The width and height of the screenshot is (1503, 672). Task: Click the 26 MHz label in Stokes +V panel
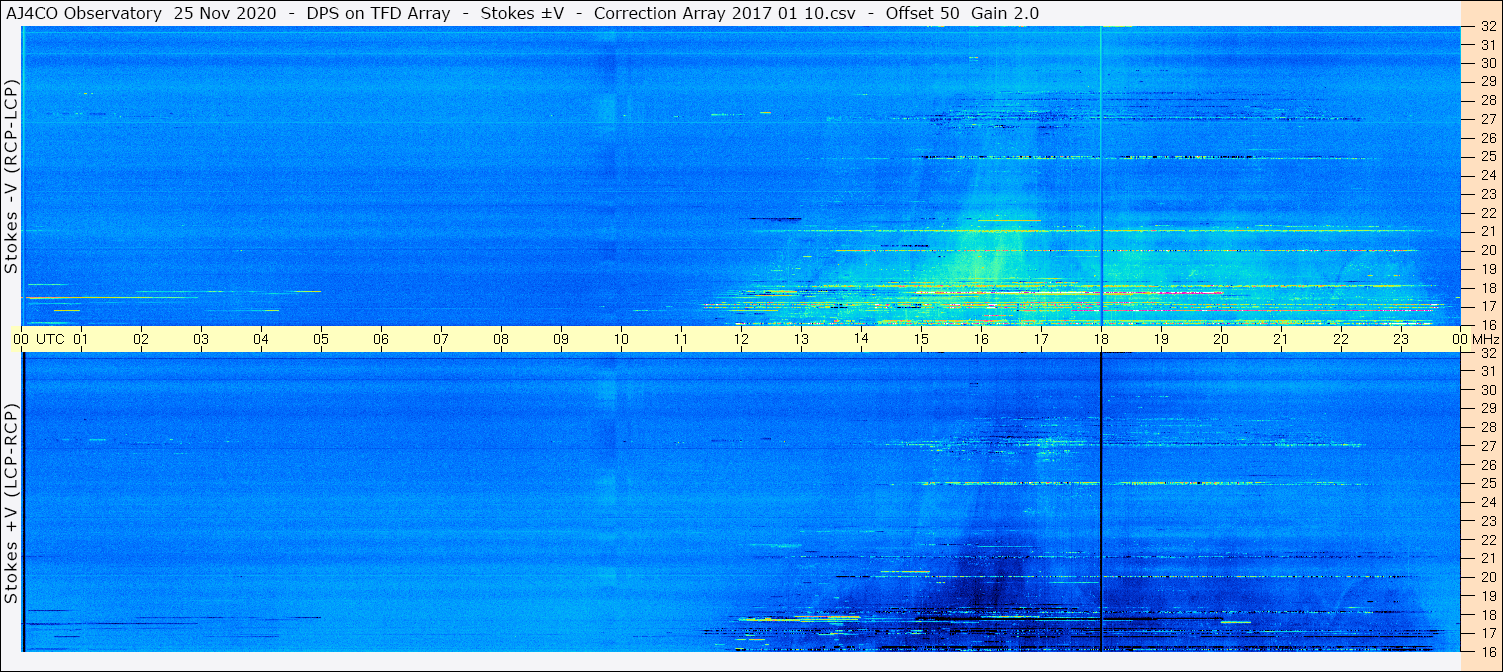(1487, 464)
